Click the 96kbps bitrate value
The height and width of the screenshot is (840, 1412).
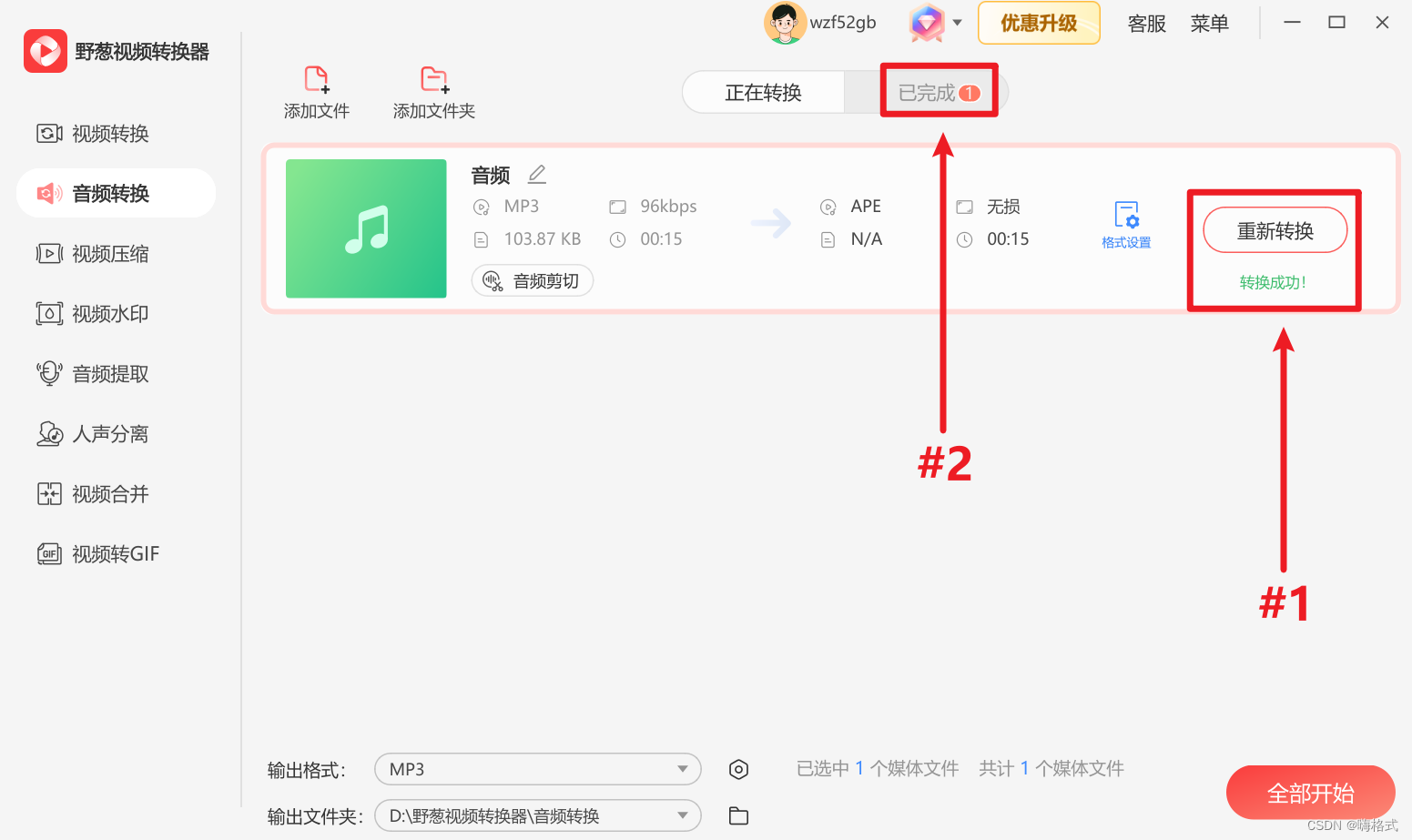[x=668, y=207]
